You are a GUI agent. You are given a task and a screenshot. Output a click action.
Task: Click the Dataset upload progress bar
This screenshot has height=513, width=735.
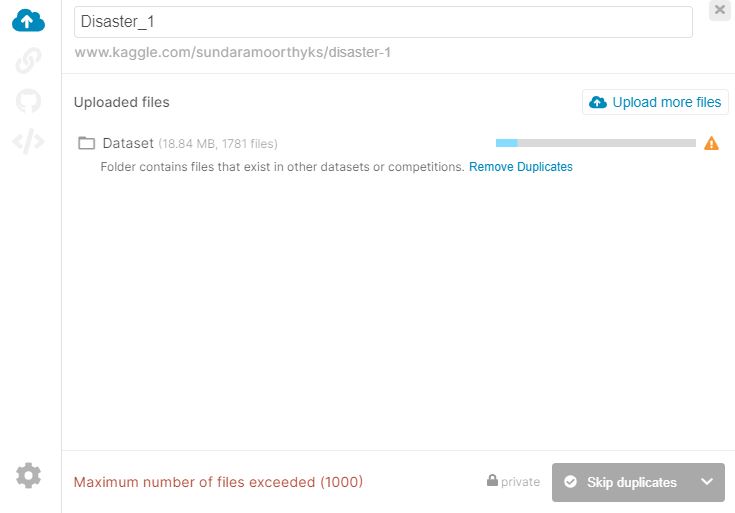(x=595, y=143)
